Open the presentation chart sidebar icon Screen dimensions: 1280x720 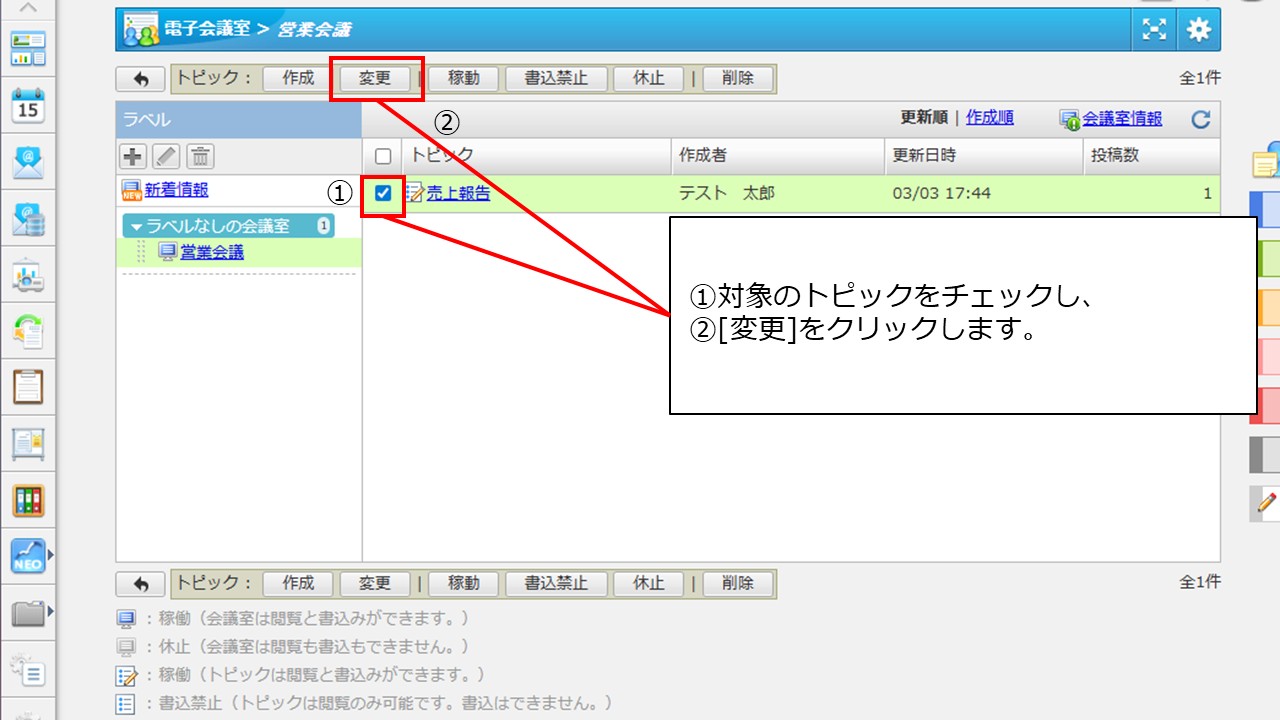click(x=28, y=277)
